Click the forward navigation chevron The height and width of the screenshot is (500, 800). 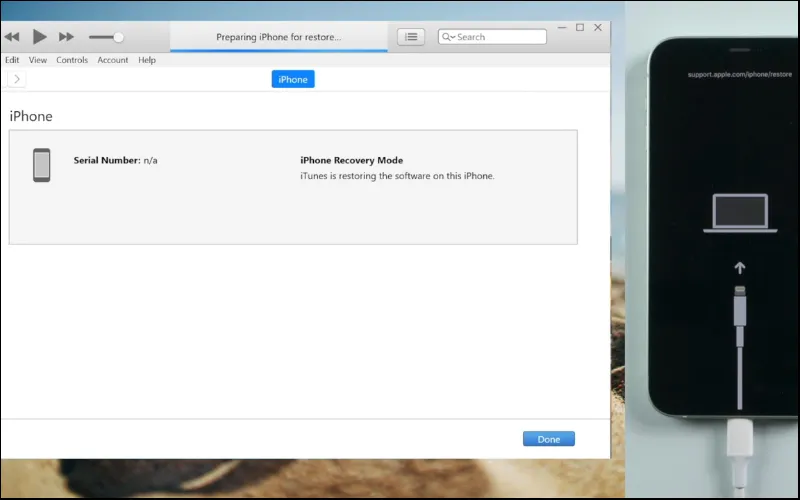click(x=17, y=79)
